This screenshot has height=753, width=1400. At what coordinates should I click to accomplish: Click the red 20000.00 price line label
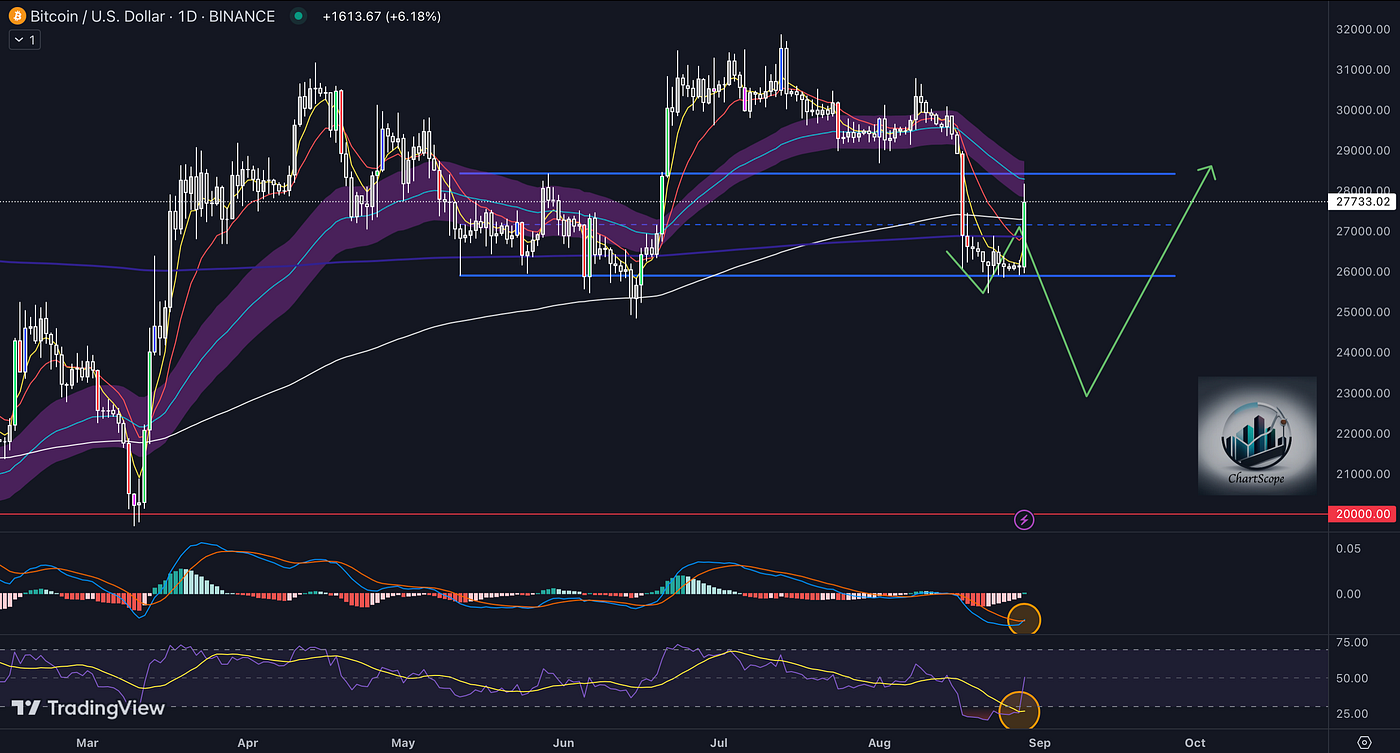click(x=1363, y=514)
